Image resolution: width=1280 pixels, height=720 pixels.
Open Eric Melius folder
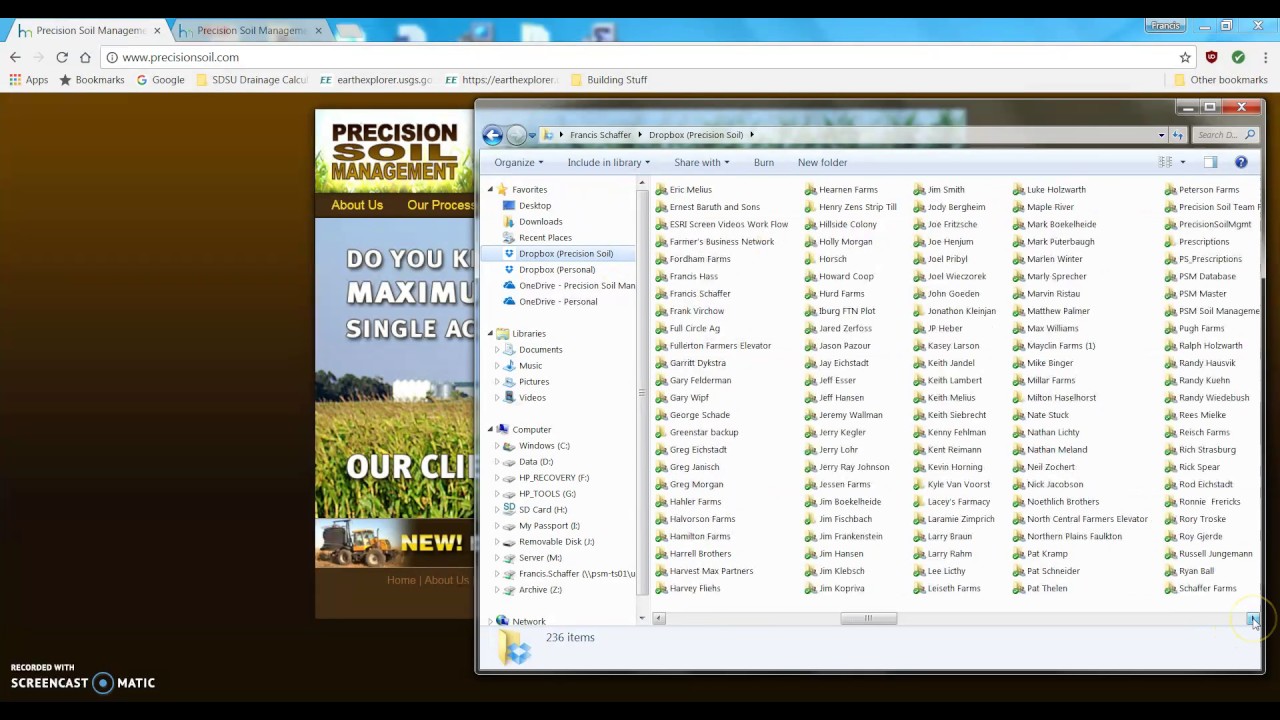tap(683, 190)
